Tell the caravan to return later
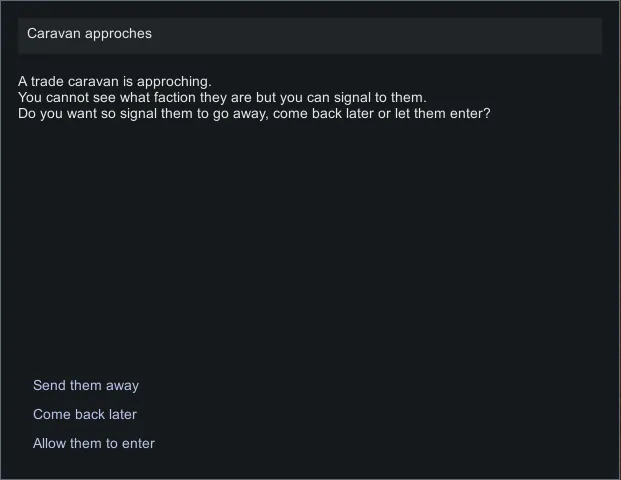Screen dimensions: 621x480 (x=85, y=414)
